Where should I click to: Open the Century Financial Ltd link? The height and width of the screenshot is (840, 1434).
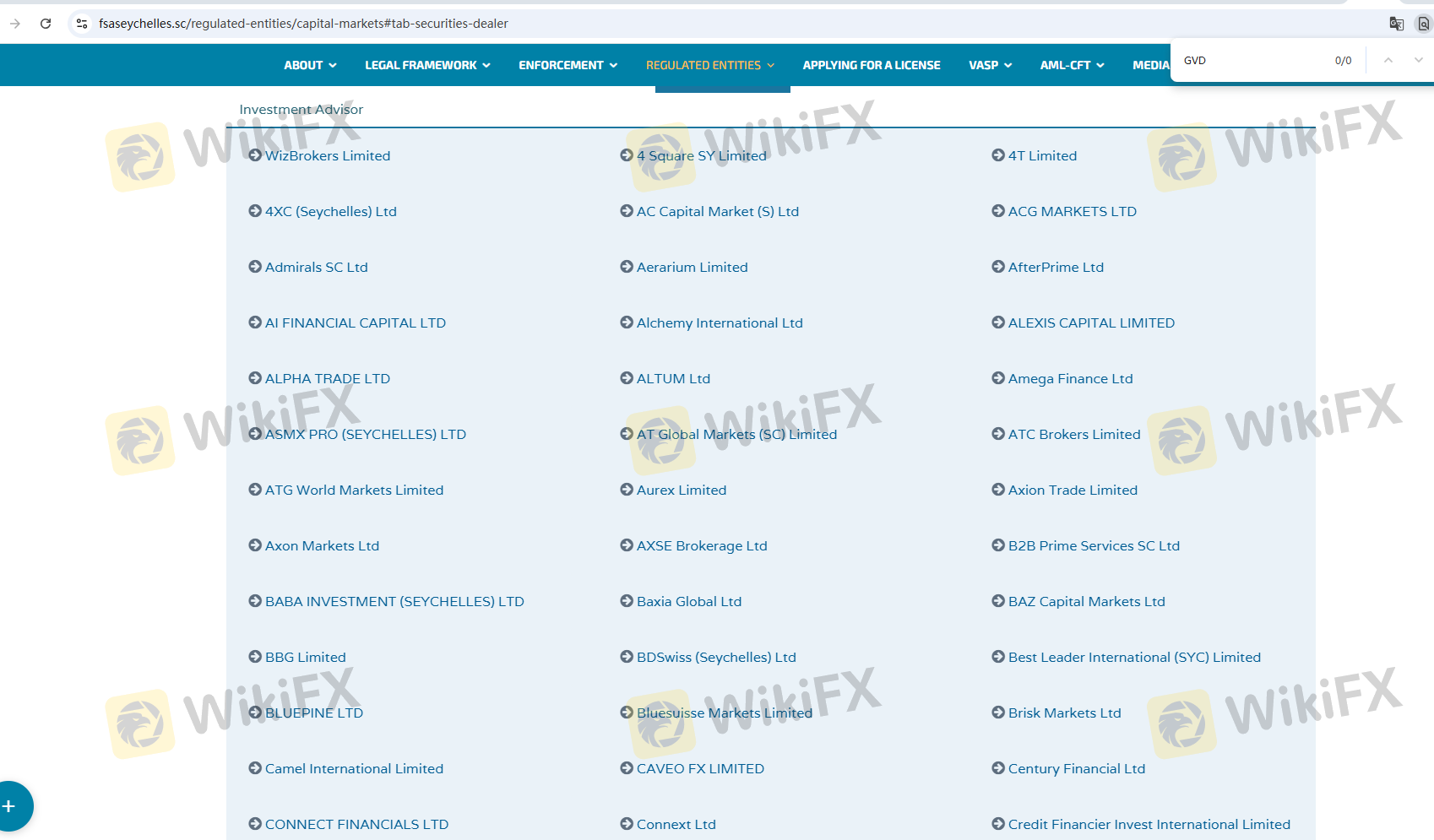point(1077,768)
